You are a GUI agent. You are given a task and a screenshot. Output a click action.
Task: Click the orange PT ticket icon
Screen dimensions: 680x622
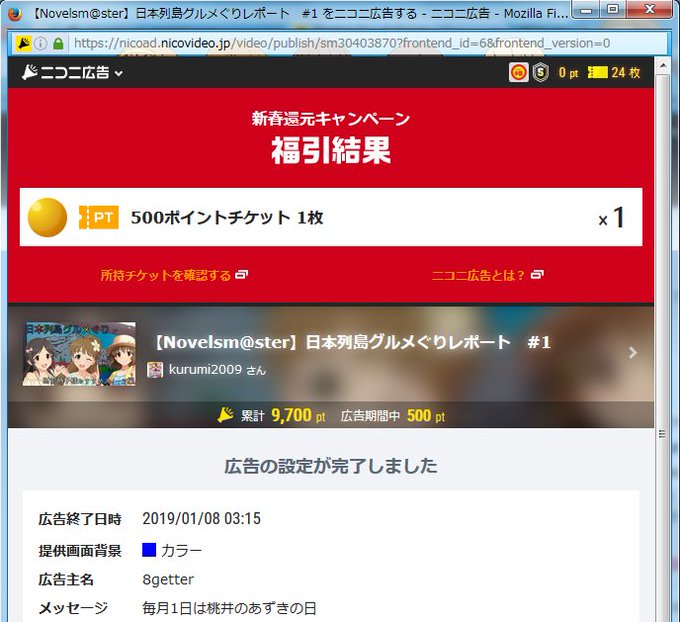pos(99,217)
